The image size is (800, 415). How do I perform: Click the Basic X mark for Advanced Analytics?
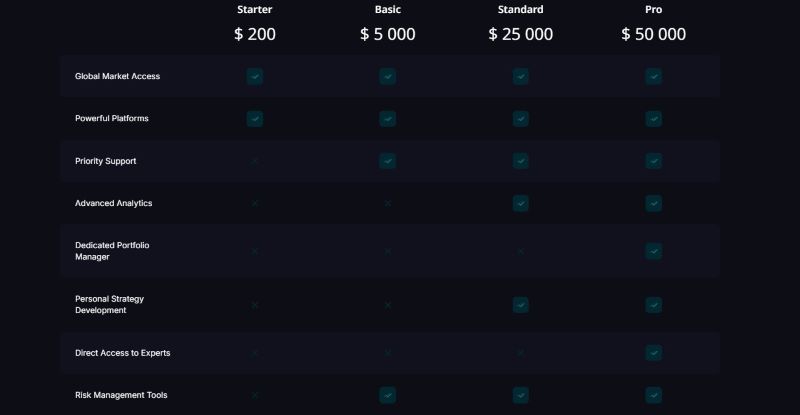coord(387,203)
